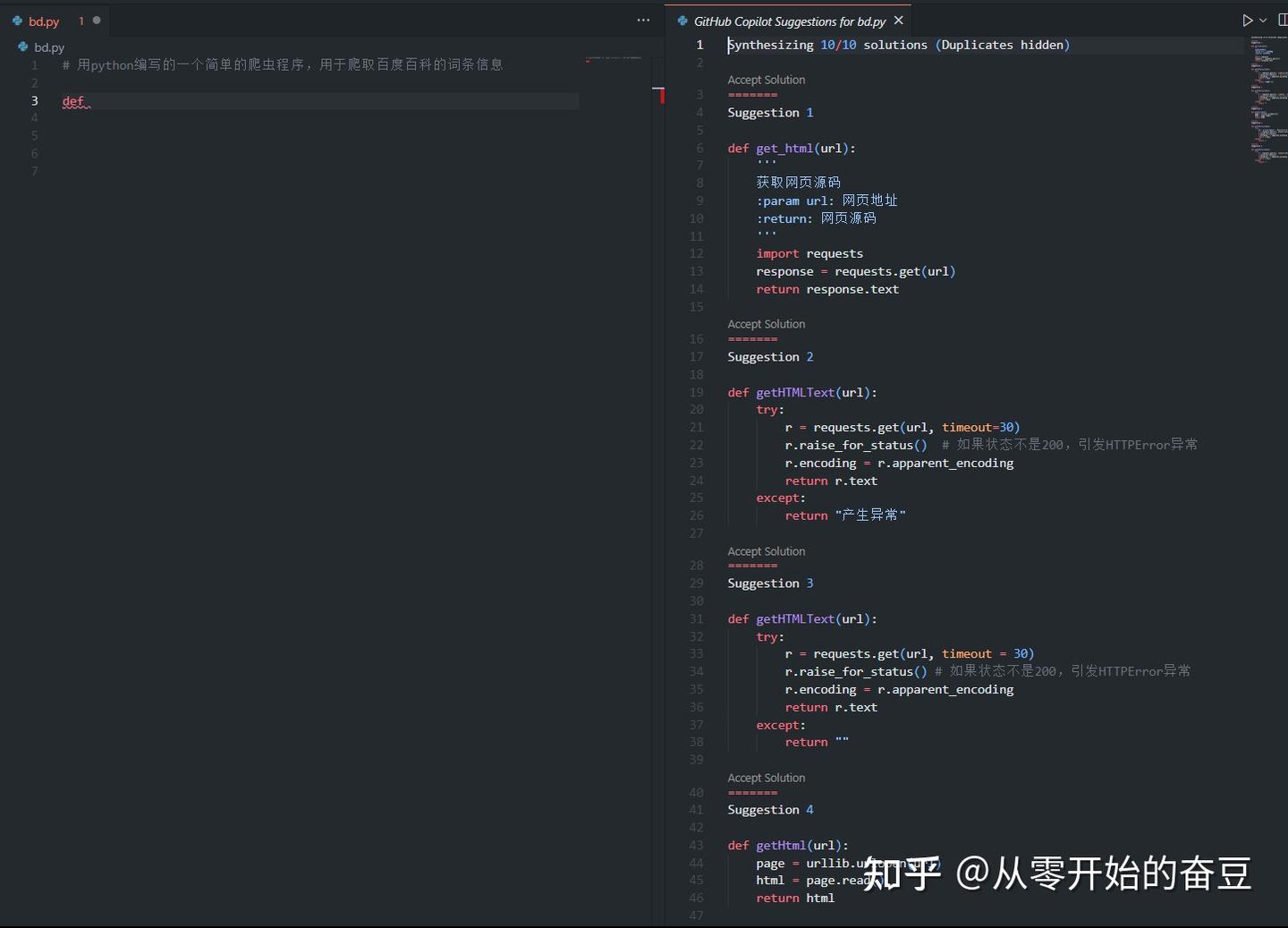
Task: Switch to the bd.py tab
Action: pyautogui.click(x=43, y=21)
